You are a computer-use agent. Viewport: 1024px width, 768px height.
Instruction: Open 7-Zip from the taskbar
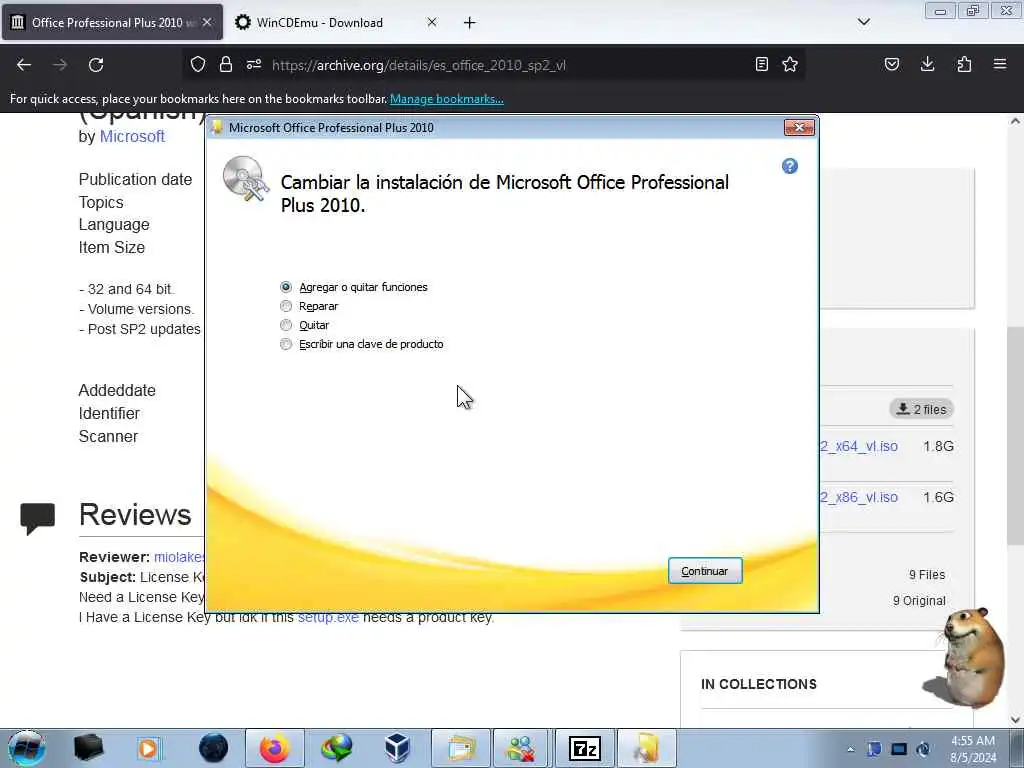[584, 748]
